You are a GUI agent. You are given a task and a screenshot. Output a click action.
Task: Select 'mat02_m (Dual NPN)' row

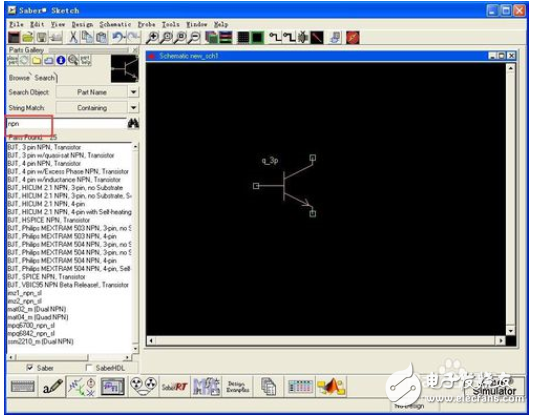tap(69, 309)
